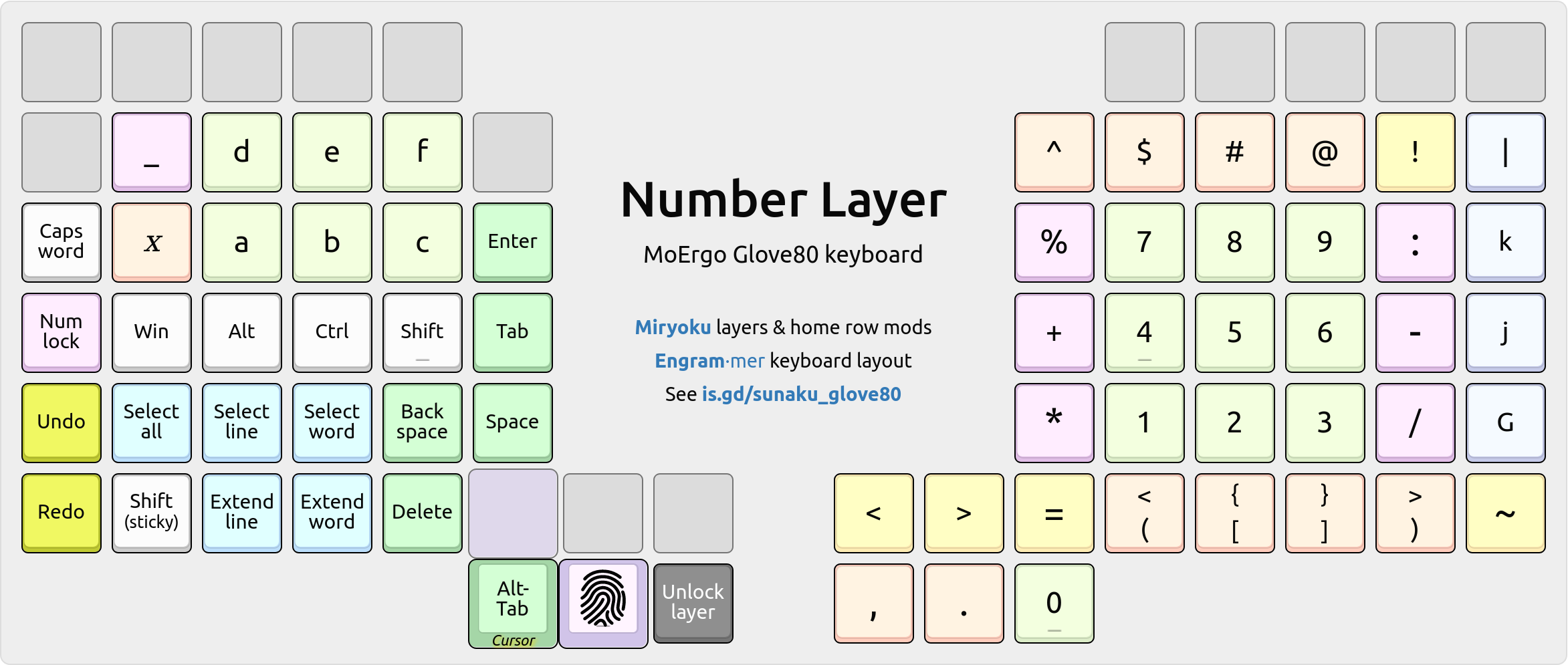Open the Engram·mer layout link
Viewport: 1568px width, 665px height.
(709, 361)
